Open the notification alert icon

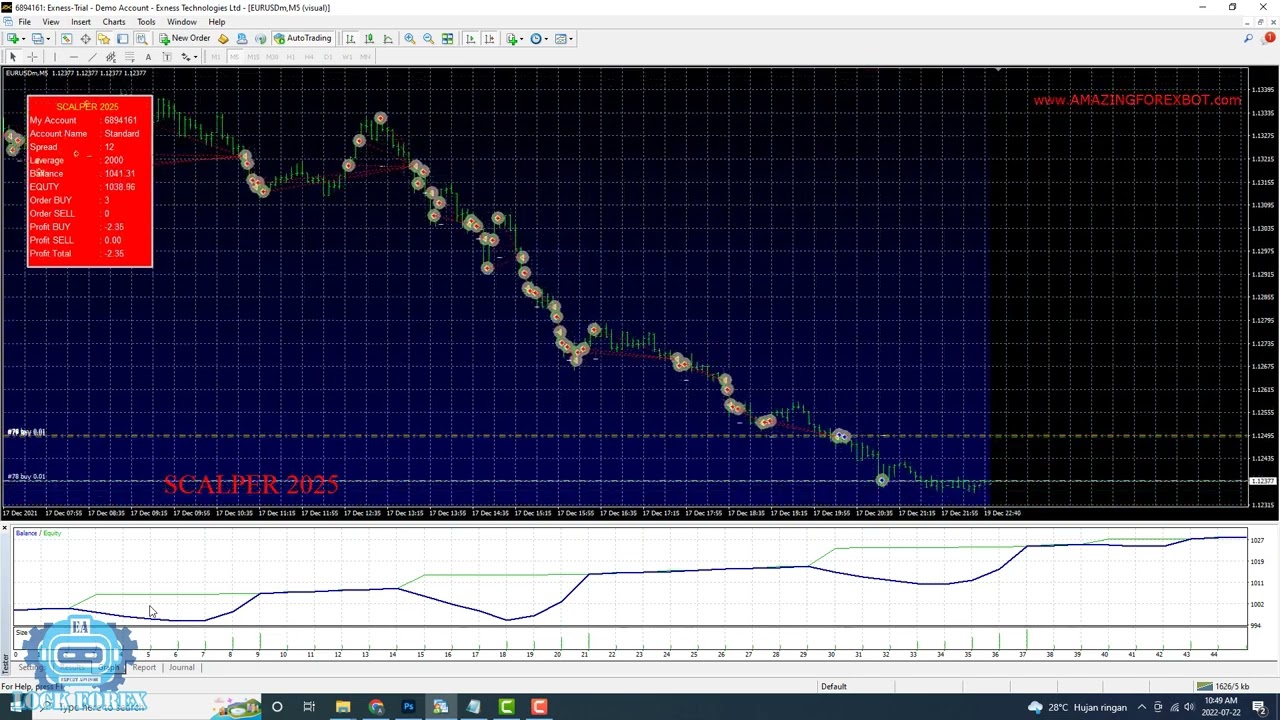(1269, 38)
